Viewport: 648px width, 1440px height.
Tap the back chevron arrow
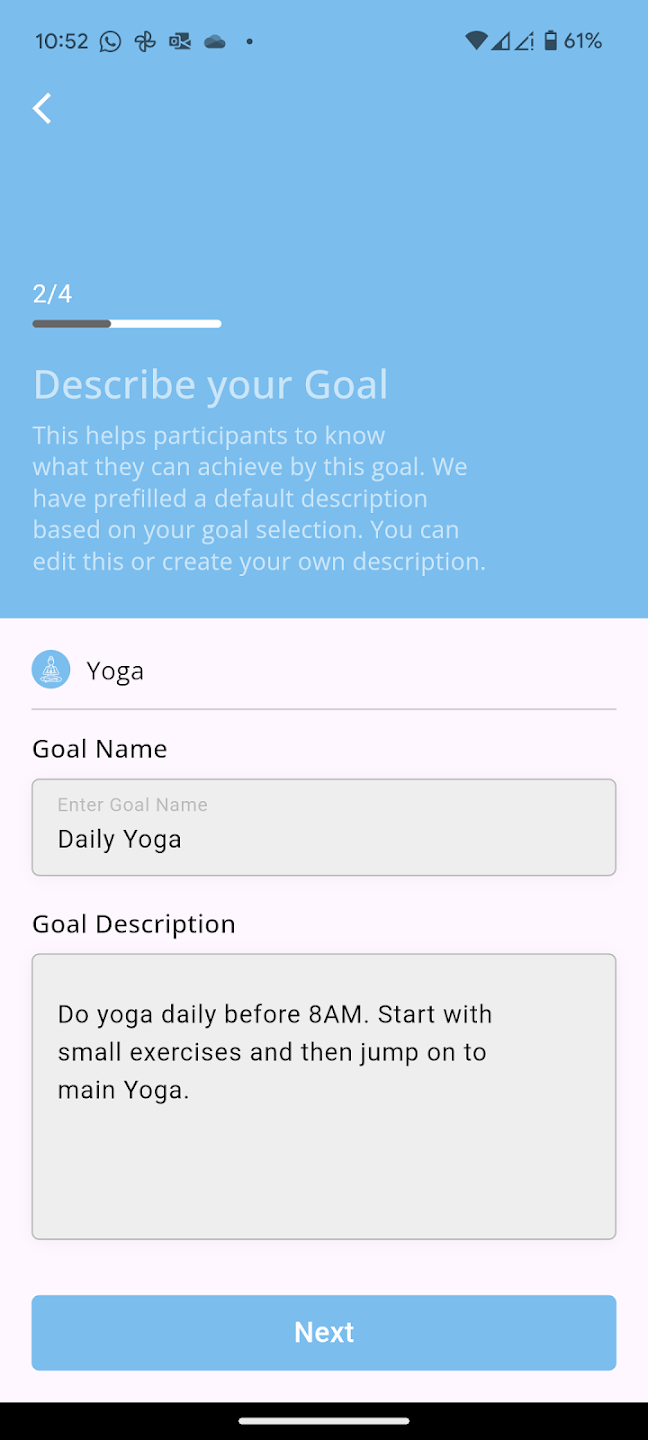tap(42, 108)
